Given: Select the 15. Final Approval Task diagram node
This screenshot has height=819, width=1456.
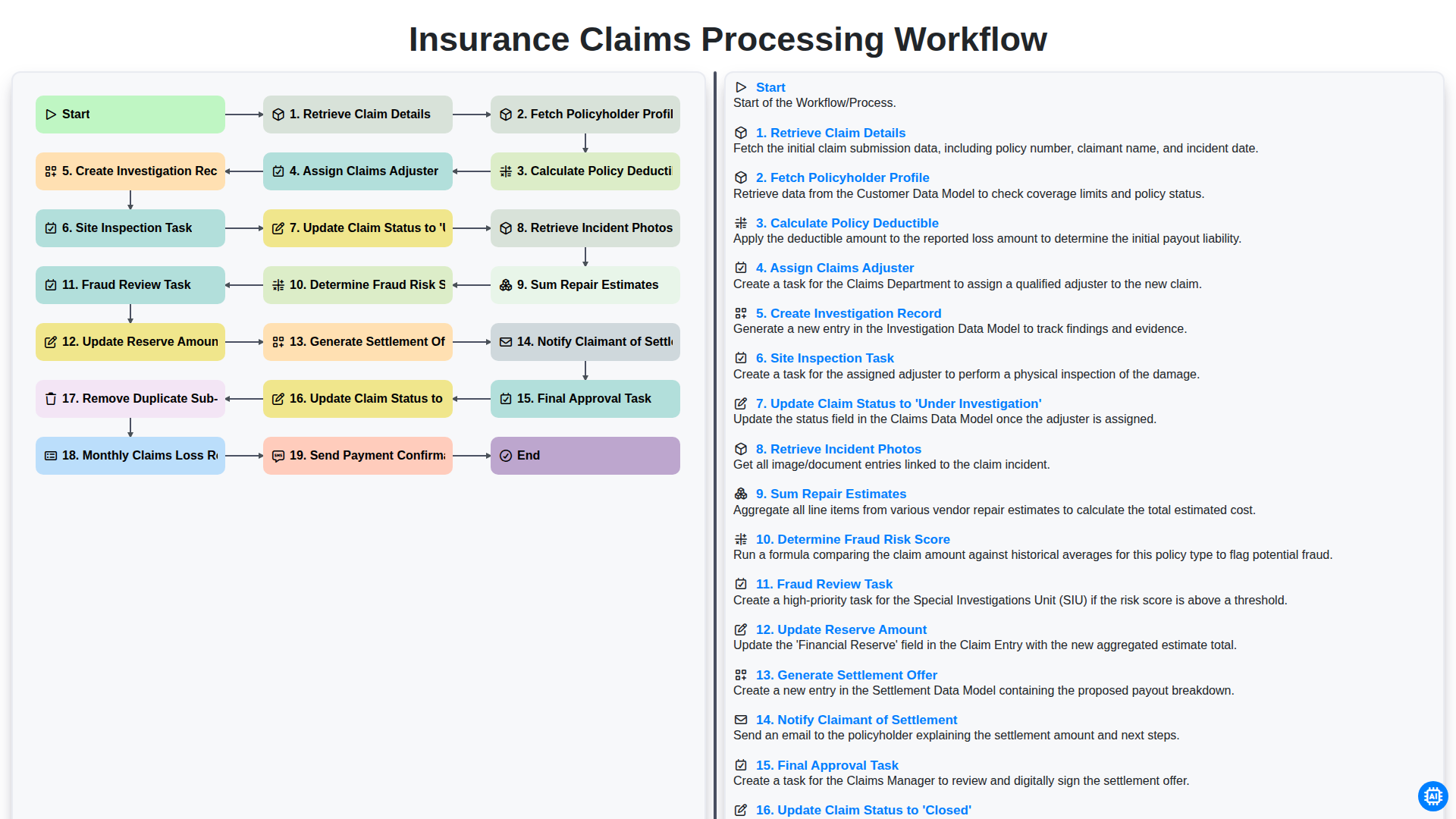Looking at the screenshot, I should point(585,399).
